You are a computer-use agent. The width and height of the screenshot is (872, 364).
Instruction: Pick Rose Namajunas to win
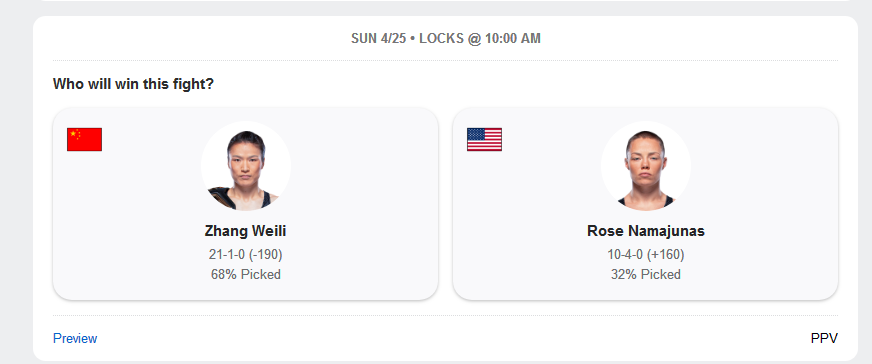(645, 203)
